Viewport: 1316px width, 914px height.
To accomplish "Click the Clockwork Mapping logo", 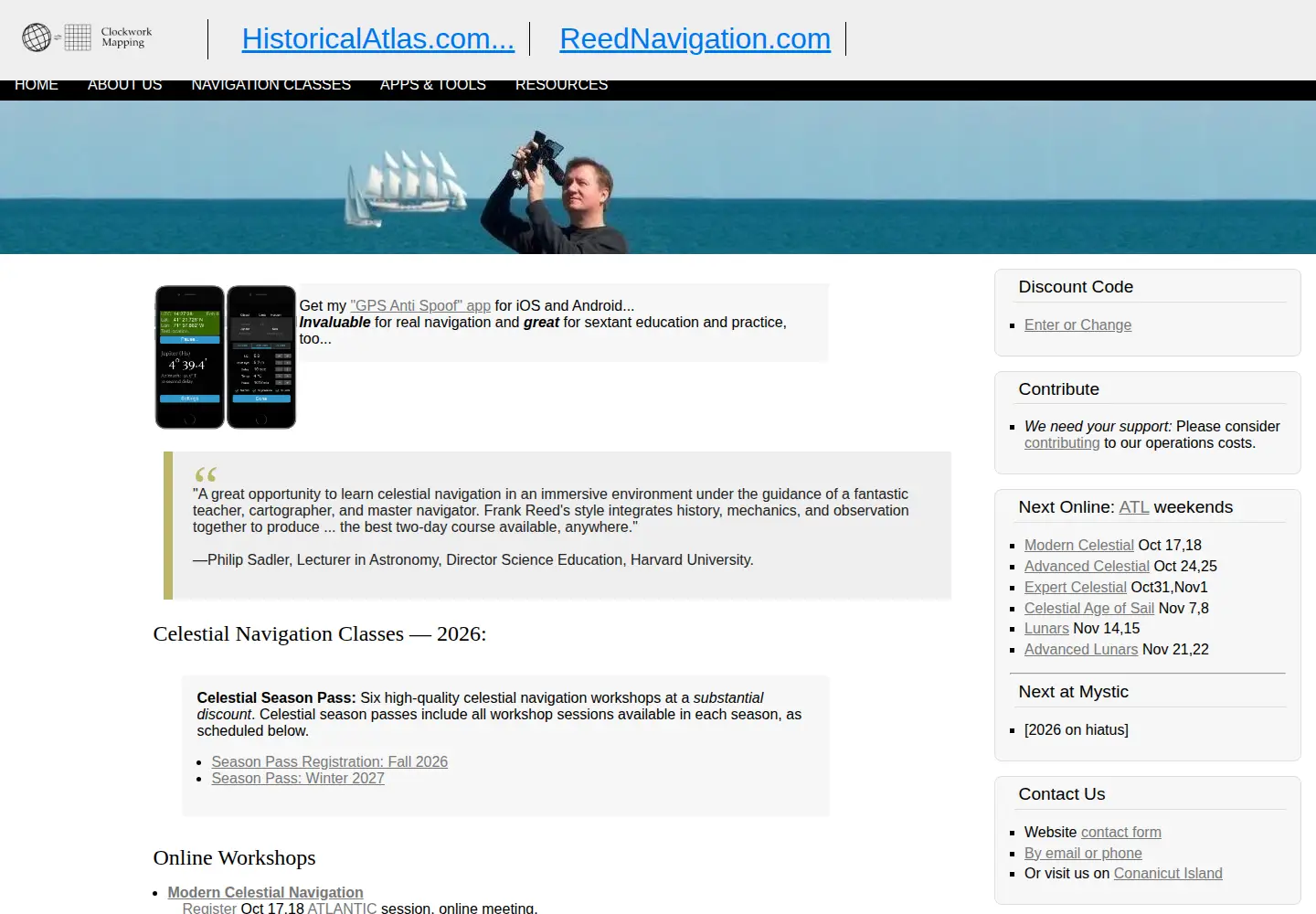I will [87, 37].
